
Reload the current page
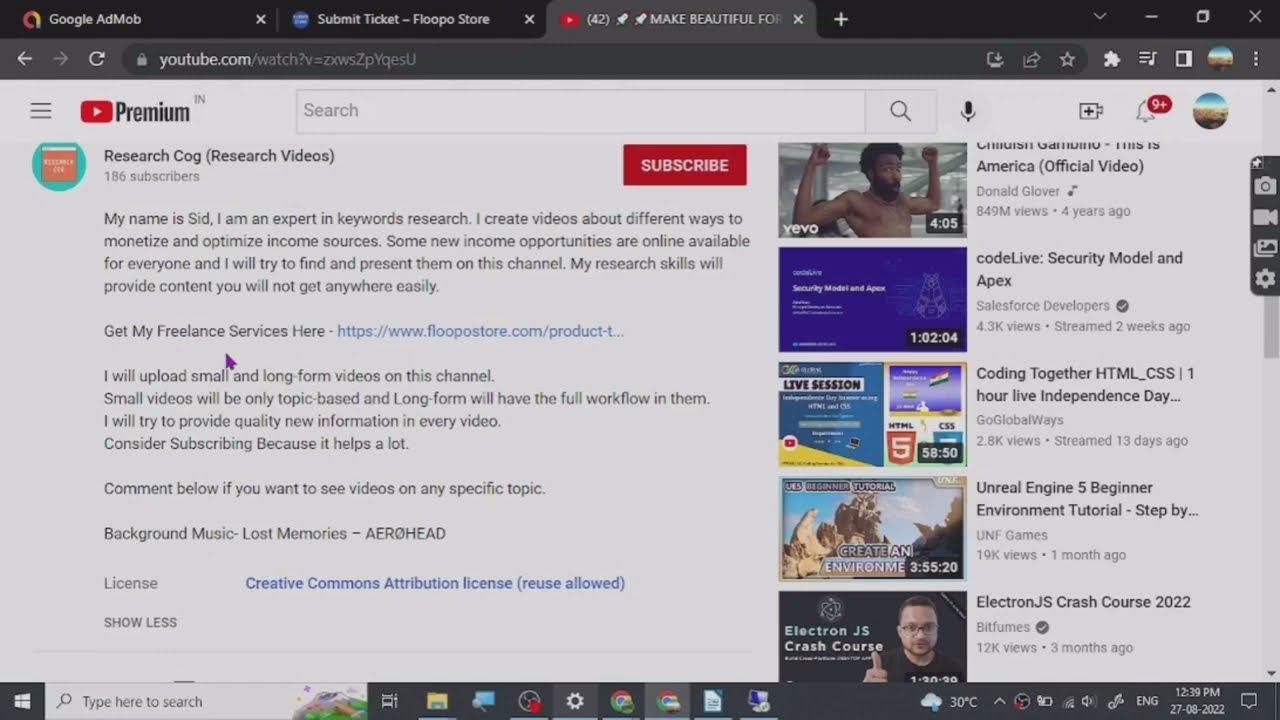[x=97, y=59]
